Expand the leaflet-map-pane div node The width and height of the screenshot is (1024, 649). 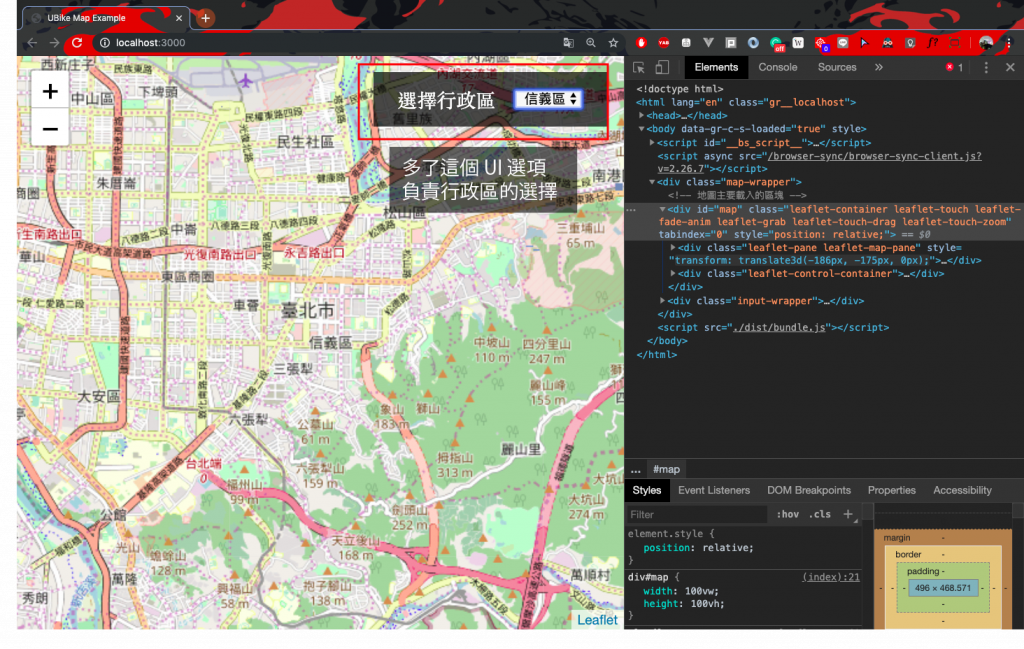click(x=673, y=248)
